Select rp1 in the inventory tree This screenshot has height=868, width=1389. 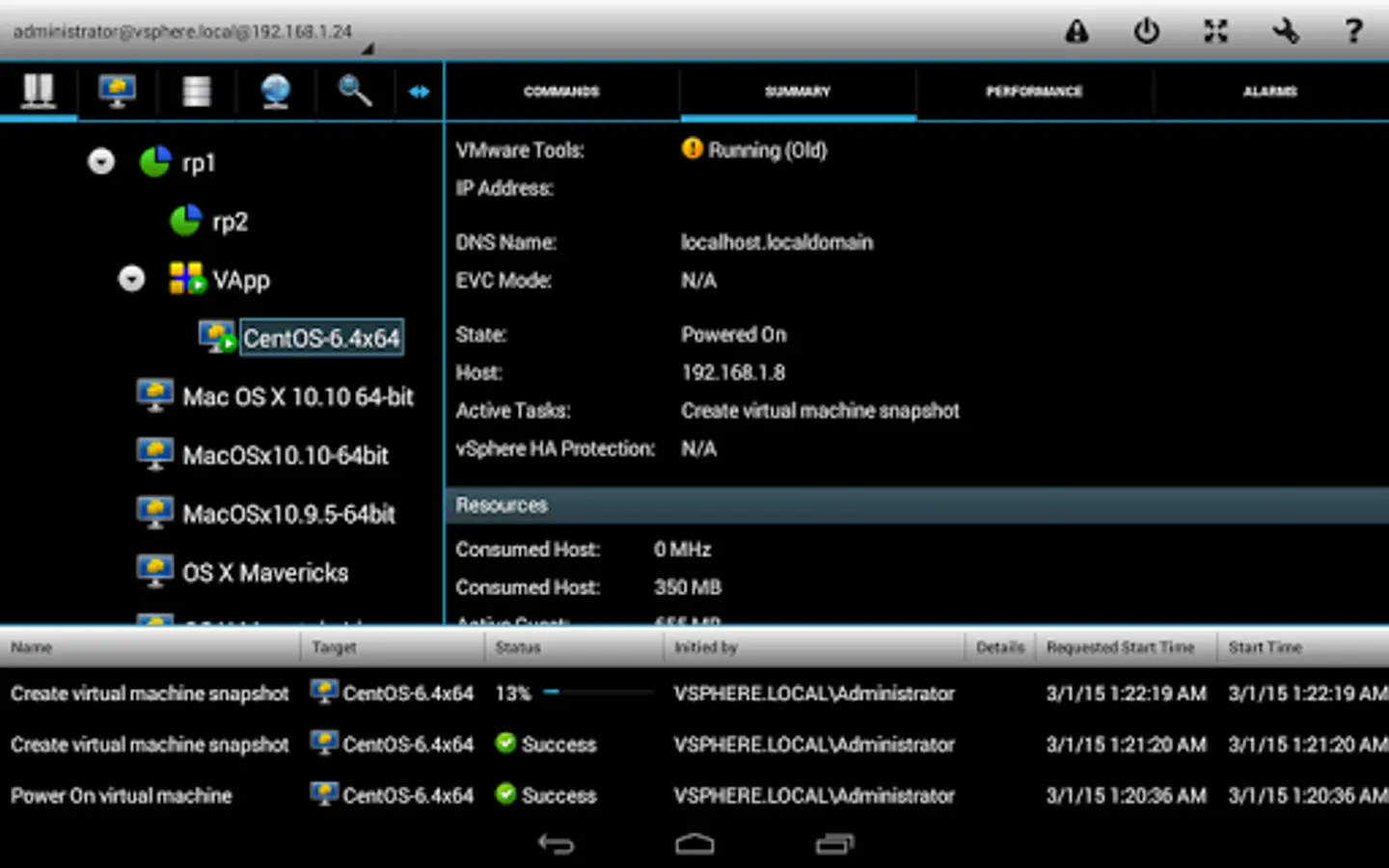[x=199, y=163]
